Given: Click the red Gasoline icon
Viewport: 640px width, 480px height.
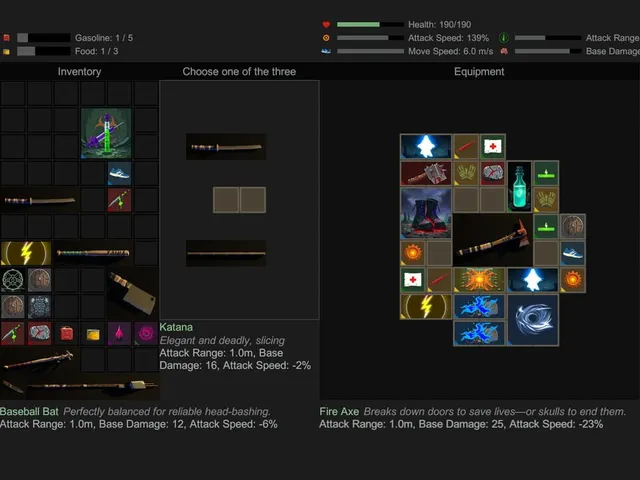Looking at the screenshot, I should pos(6,38).
